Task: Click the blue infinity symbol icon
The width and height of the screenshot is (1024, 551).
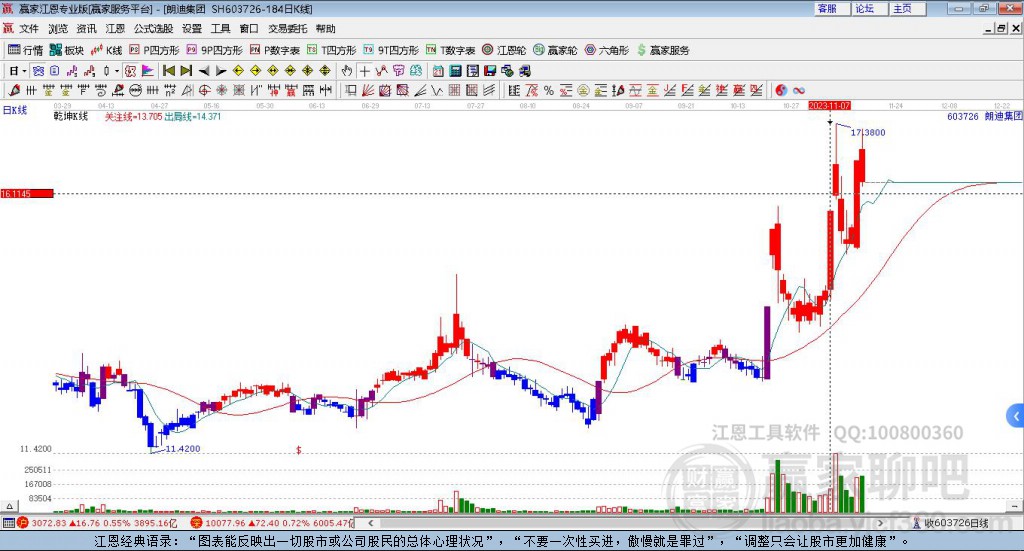Action: pyautogui.click(x=799, y=91)
